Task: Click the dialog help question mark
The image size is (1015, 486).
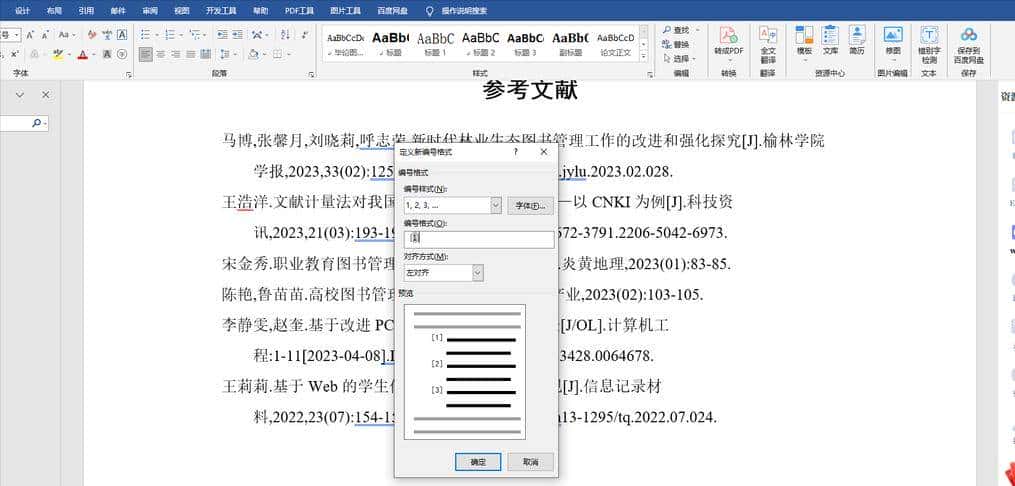Action: click(516, 151)
